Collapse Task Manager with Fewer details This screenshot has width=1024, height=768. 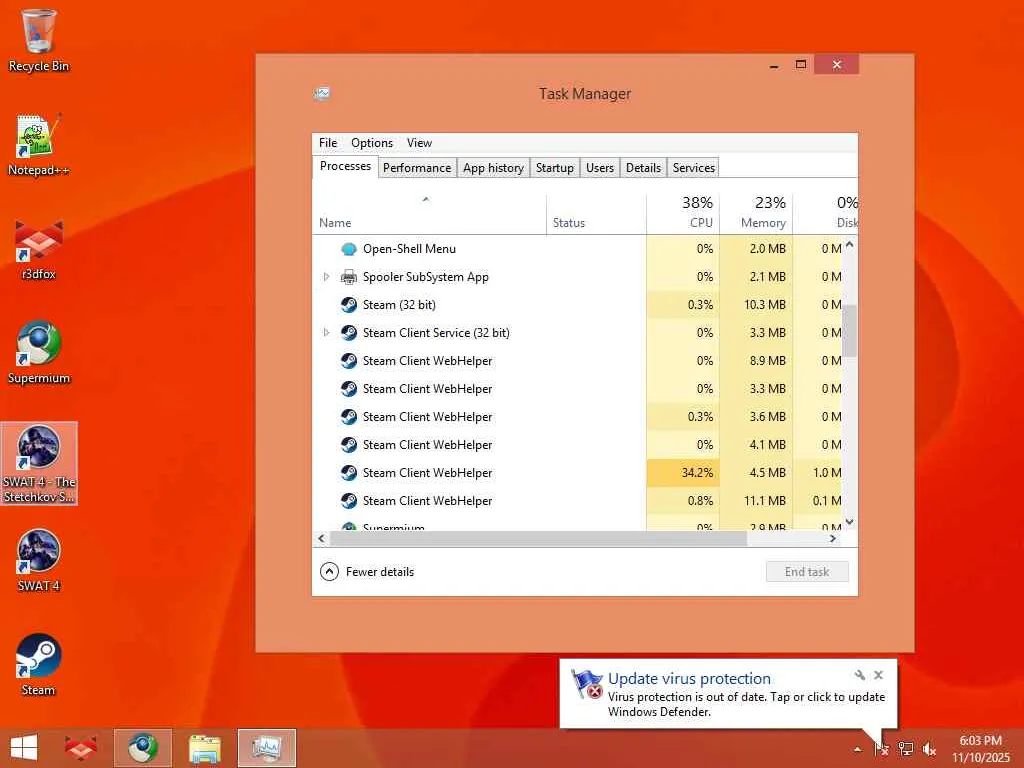click(367, 572)
